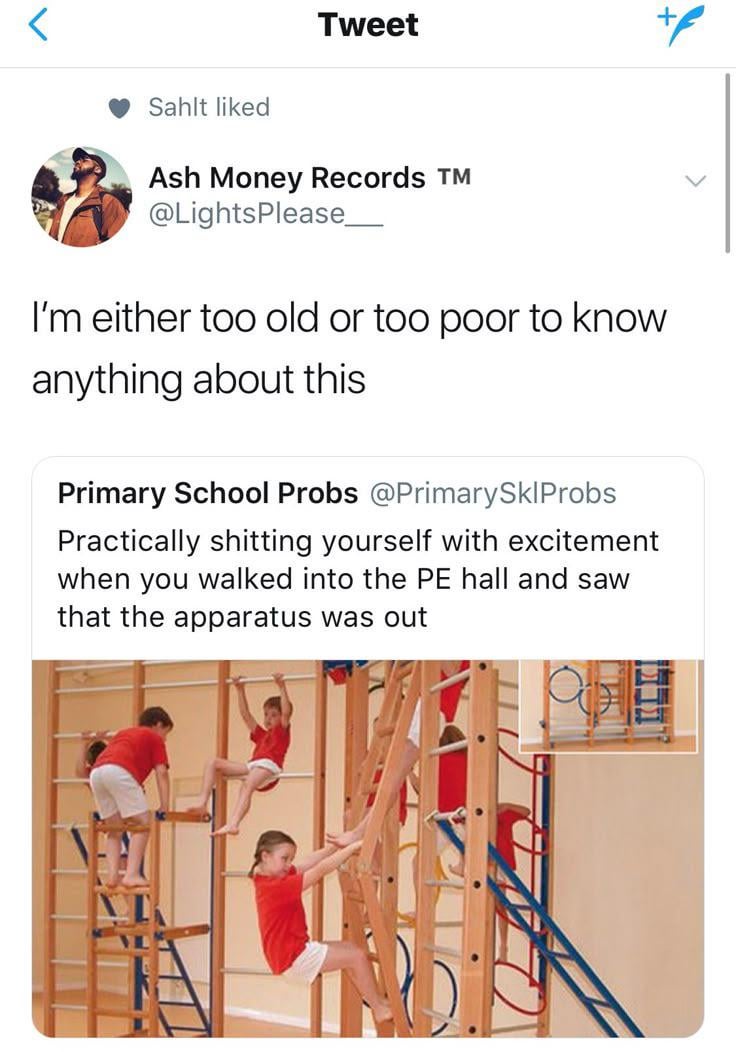Viewport: 736px width, 1052px height.
Task: Click the TM symbol after Records
Action: [x=454, y=177]
